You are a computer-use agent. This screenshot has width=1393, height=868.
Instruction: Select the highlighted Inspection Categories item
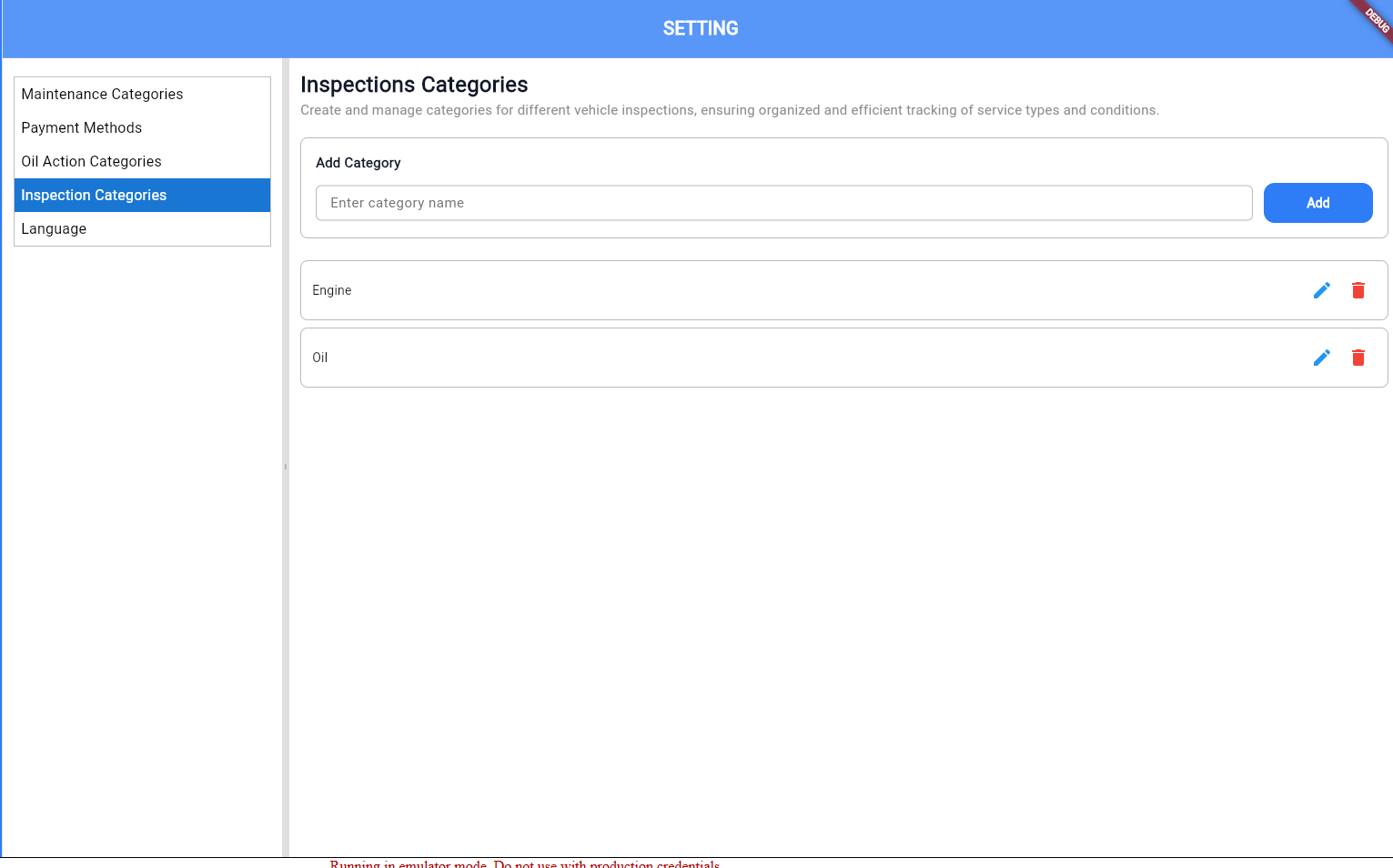point(94,196)
